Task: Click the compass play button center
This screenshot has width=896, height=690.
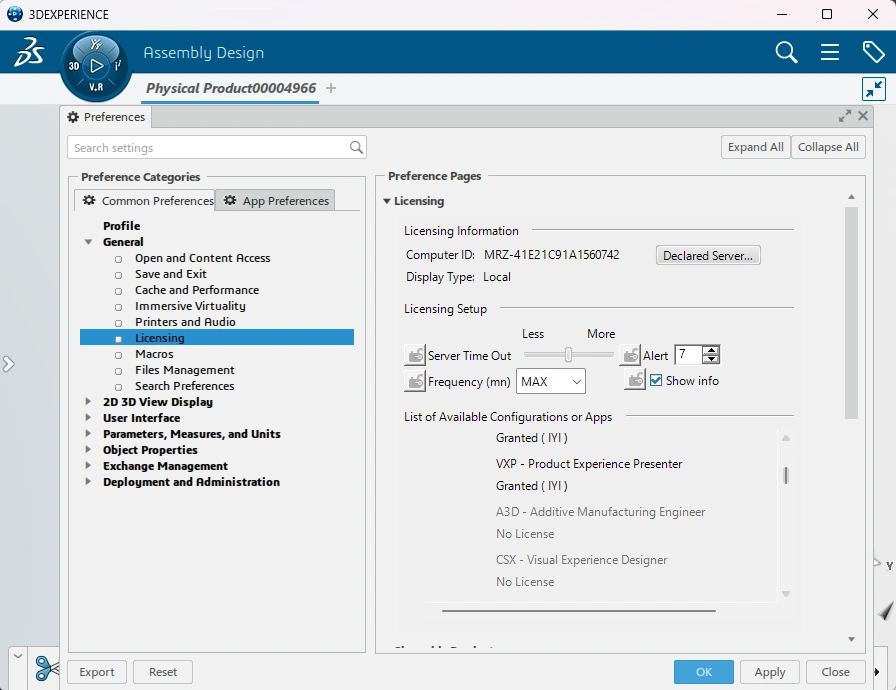Action: [97, 66]
